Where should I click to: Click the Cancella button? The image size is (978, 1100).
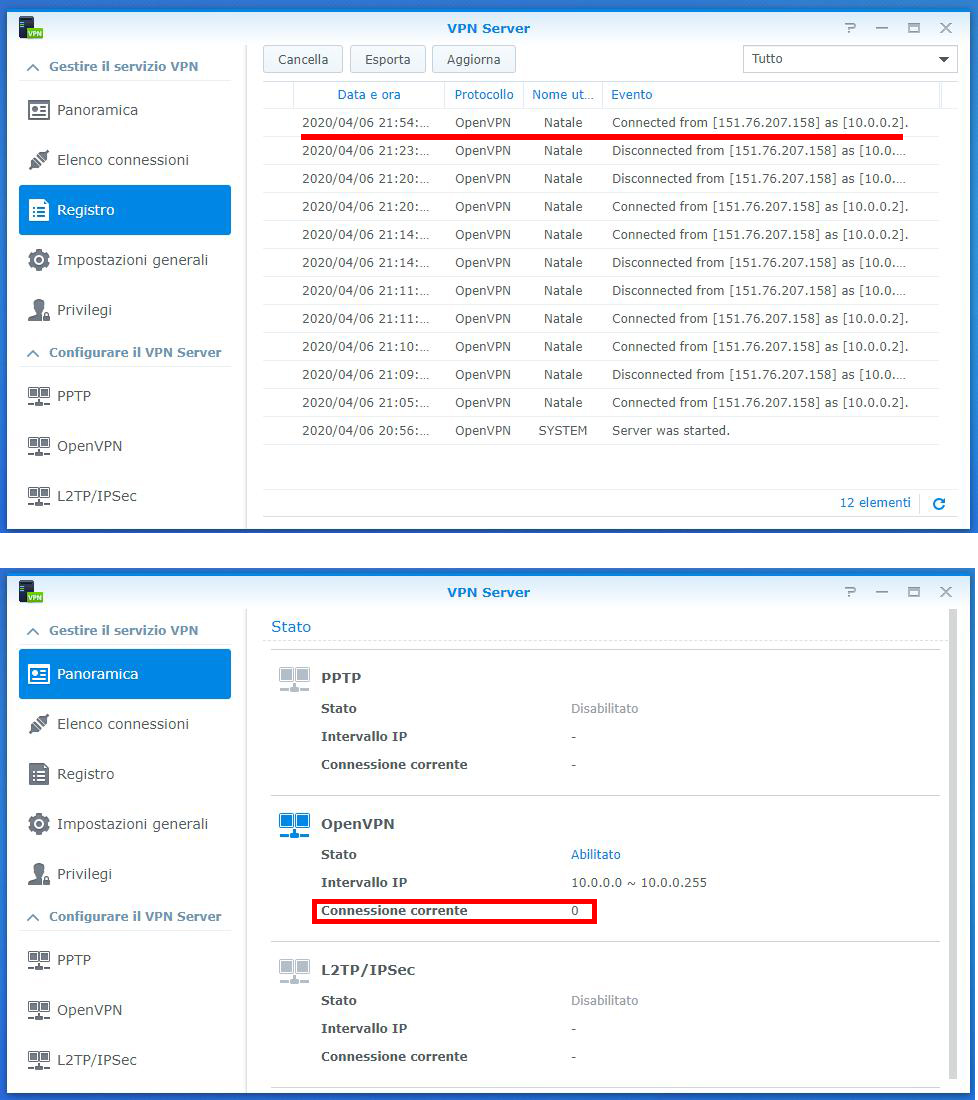302,60
